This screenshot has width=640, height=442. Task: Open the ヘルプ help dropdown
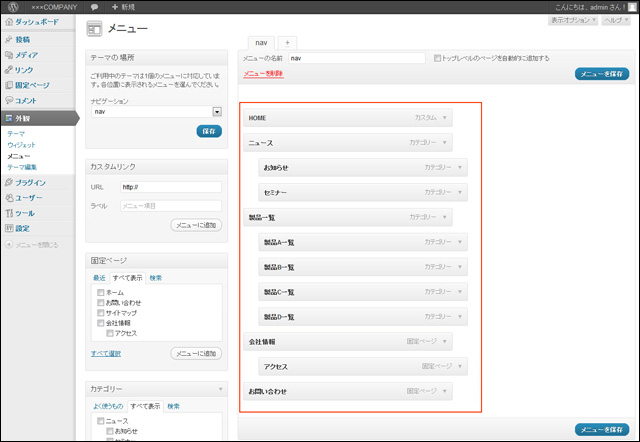tap(616, 20)
